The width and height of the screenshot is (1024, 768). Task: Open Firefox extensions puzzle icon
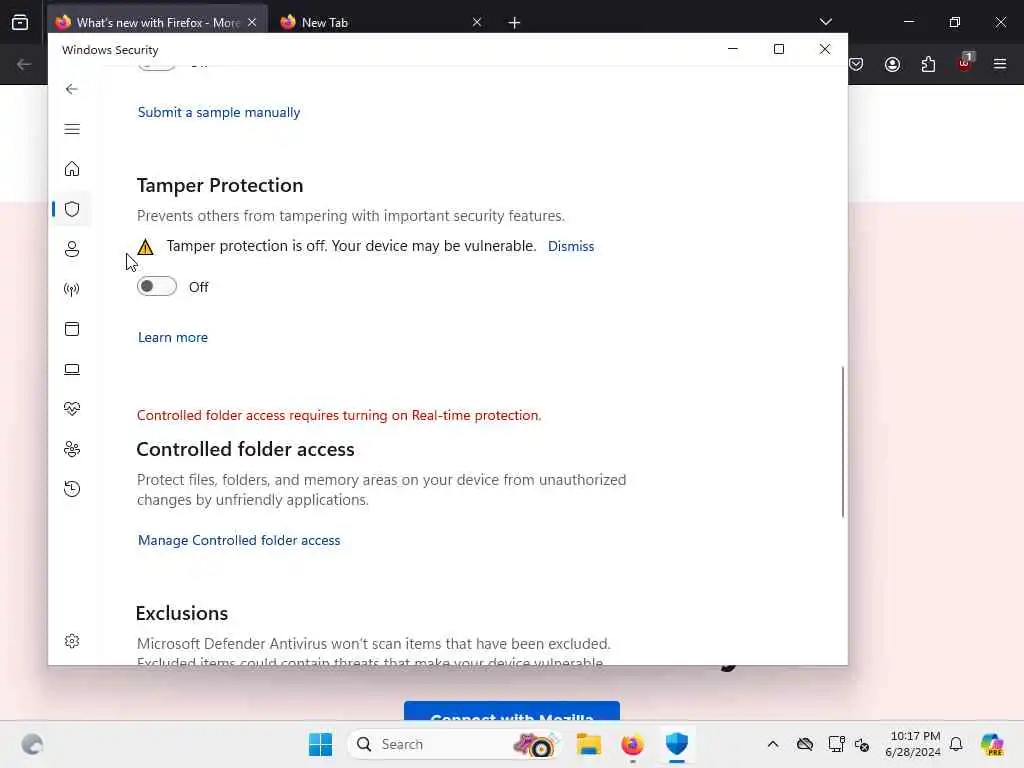(928, 64)
